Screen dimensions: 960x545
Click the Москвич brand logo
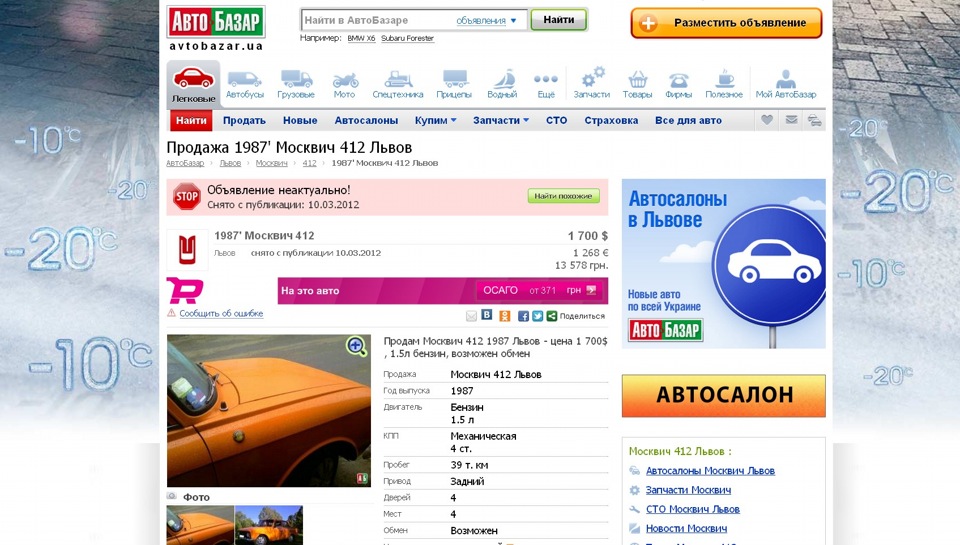point(187,250)
